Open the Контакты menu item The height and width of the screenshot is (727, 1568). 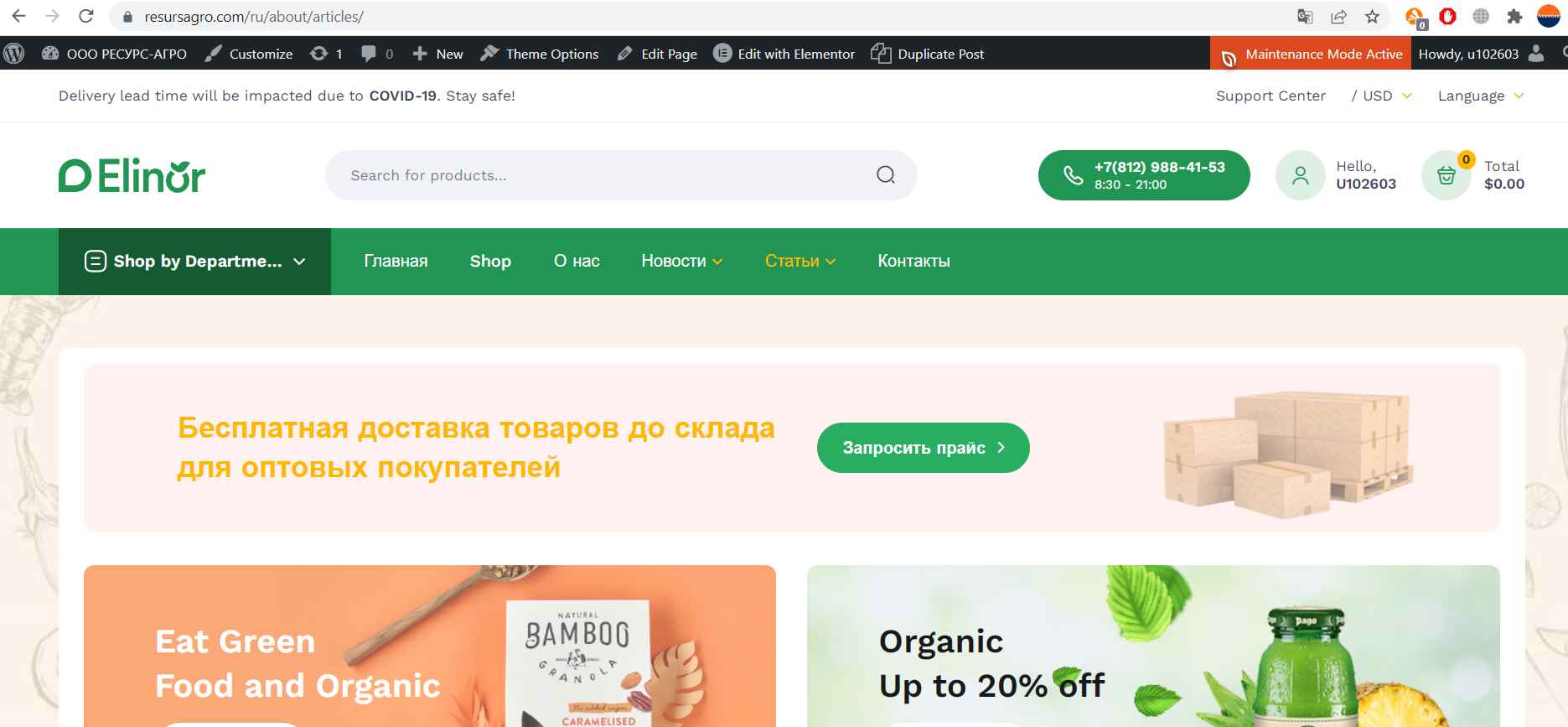[913, 261]
